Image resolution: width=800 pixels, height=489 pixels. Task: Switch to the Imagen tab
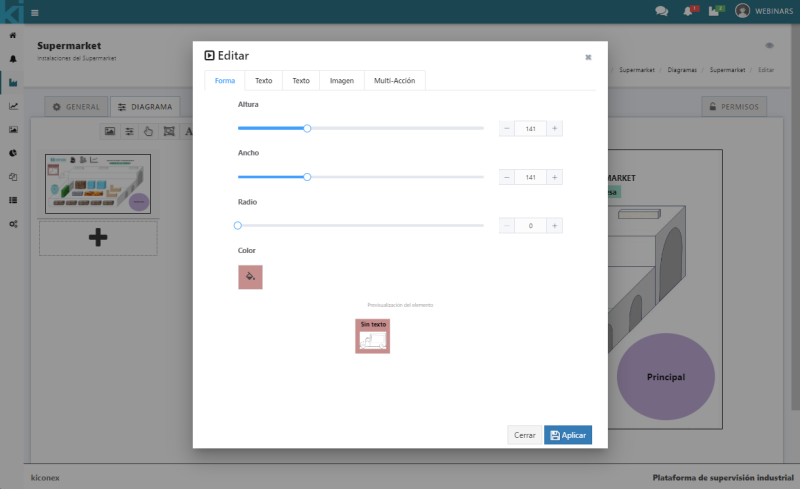click(x=342, y=80)
